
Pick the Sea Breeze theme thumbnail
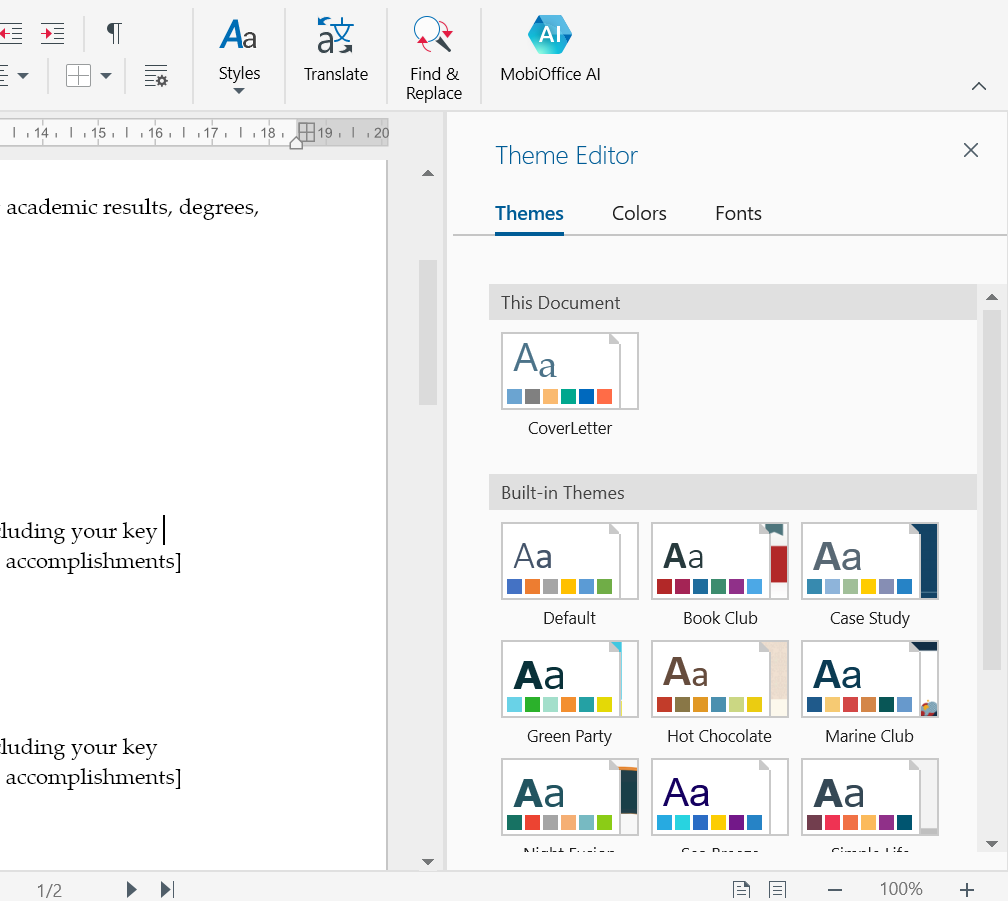[720, 798]
